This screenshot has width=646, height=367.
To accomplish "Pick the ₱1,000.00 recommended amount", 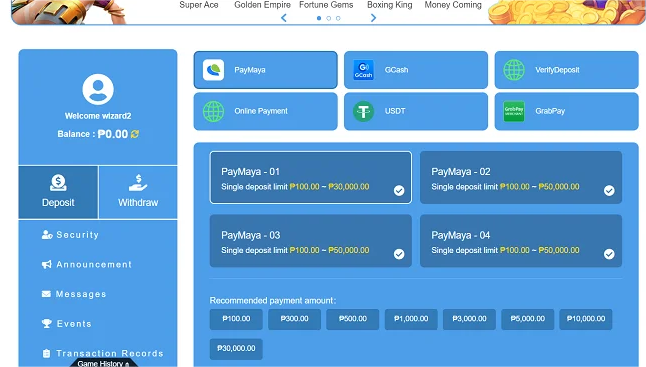I will tap(411, 319).
